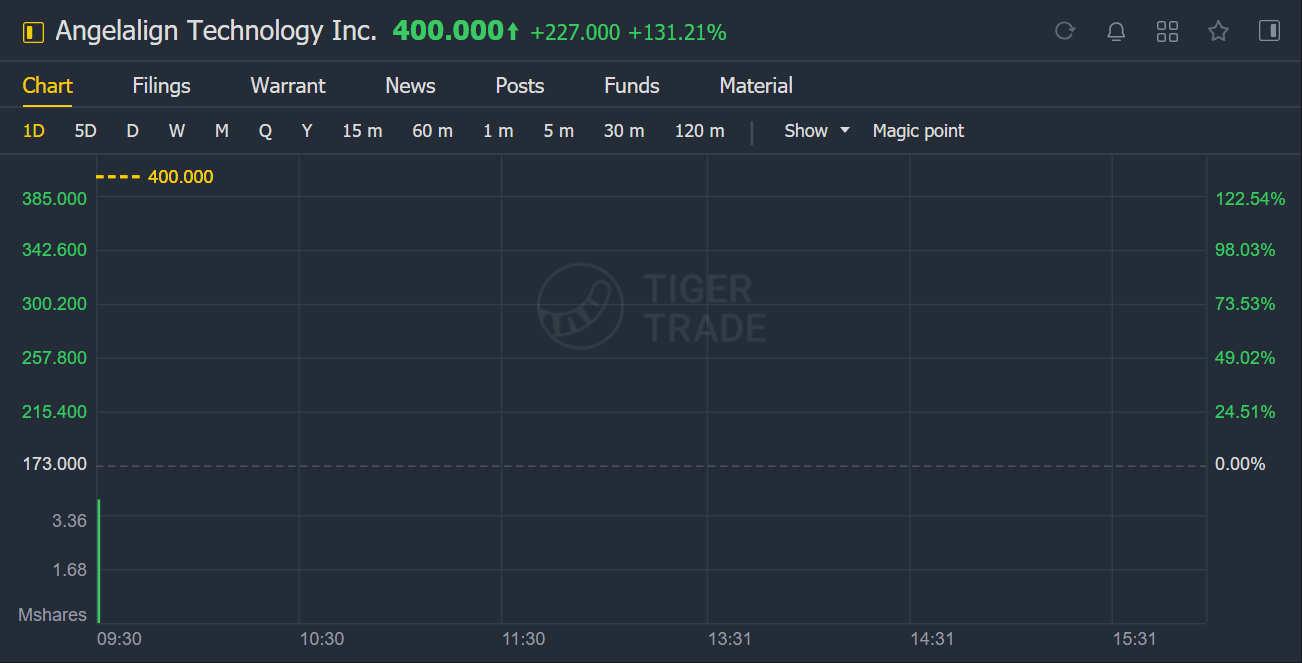Select the 15 m interval

click(x=362, y=131)
